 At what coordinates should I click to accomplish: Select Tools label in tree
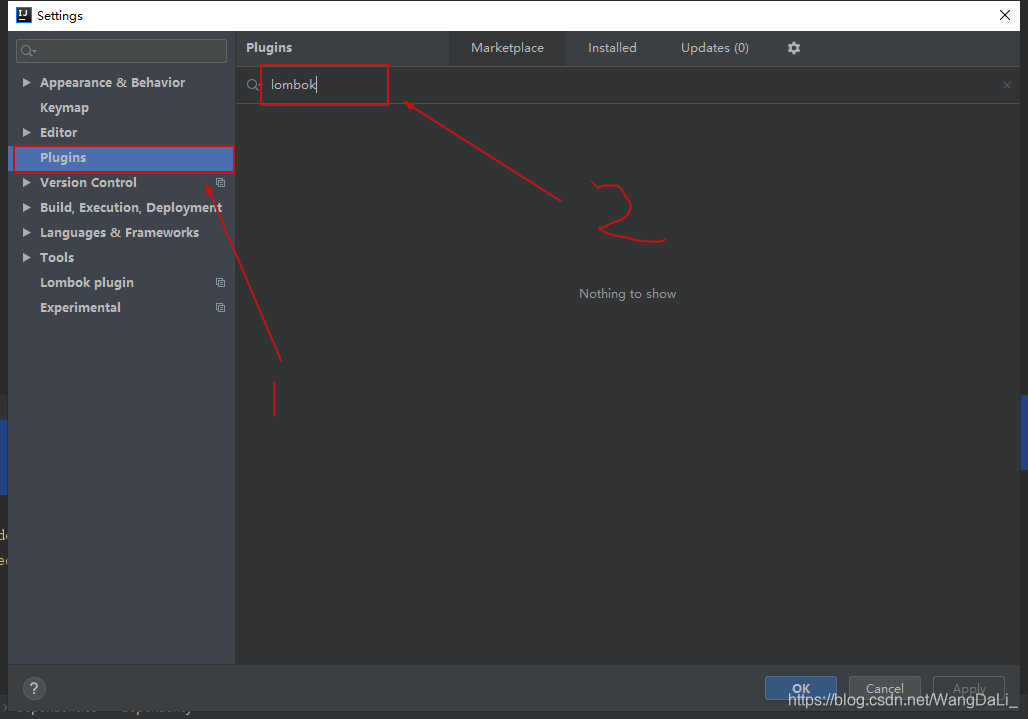57,258
